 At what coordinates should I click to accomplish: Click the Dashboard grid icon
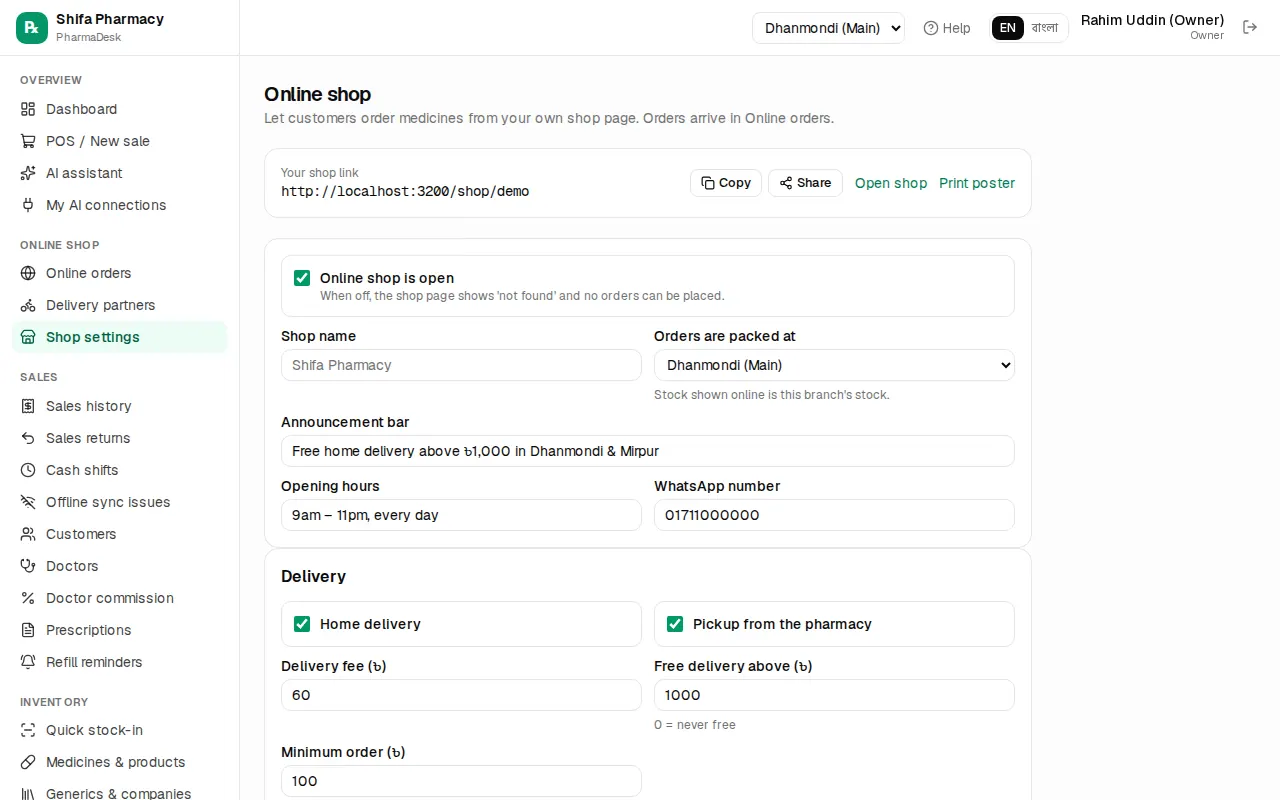click(28, 109)
